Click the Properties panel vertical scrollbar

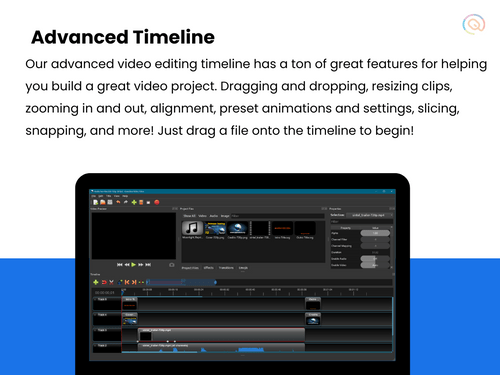(392, 247)
